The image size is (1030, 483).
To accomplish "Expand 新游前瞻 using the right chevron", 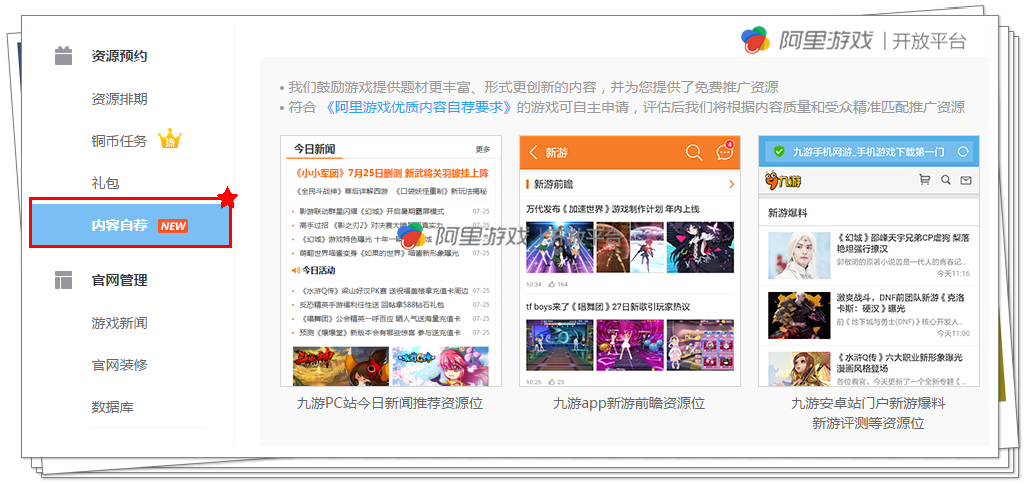I will 731,184.
